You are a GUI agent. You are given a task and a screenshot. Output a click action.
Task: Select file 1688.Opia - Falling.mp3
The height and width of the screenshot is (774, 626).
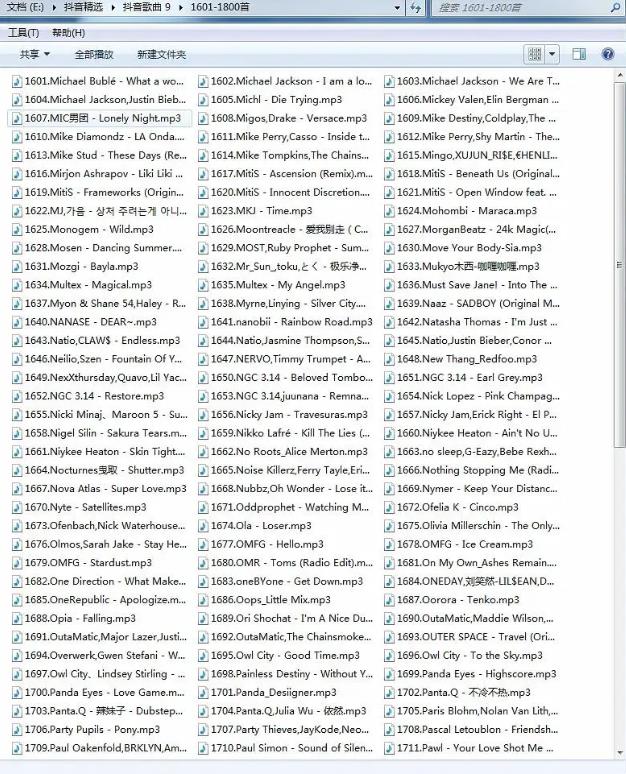coord(74,619)
